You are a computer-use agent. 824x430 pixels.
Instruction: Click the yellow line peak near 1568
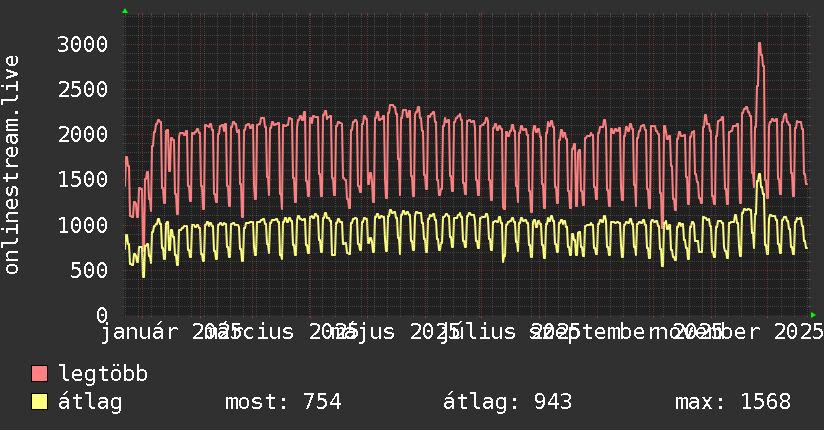[759, 175]
